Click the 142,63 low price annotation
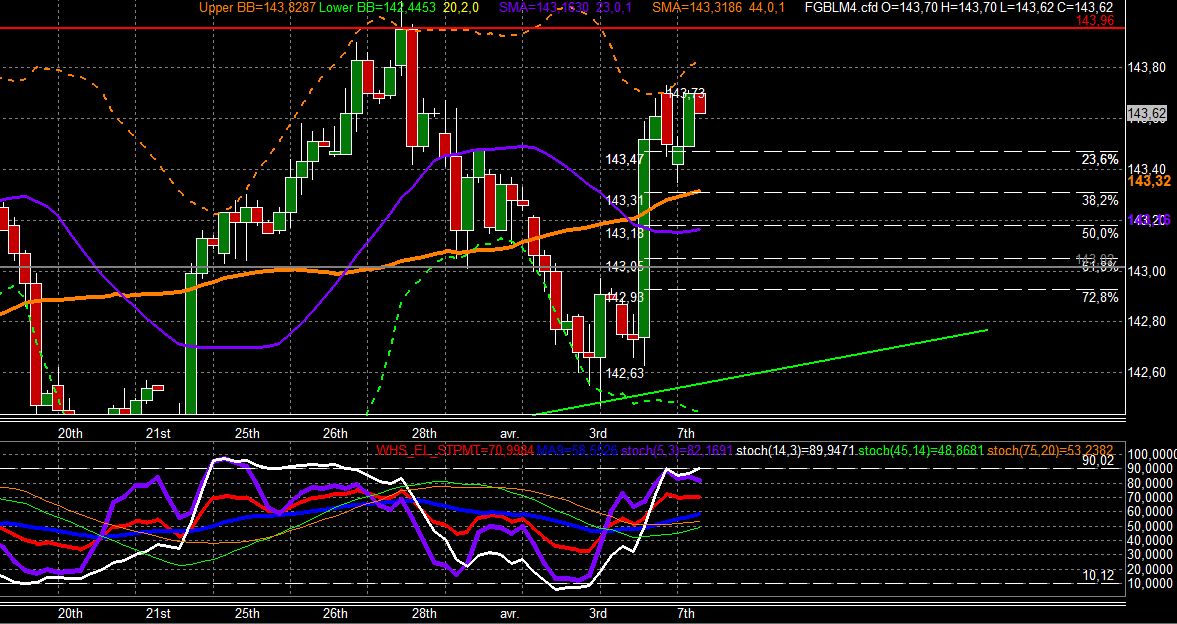1177x624 pixels. (625, 373)
